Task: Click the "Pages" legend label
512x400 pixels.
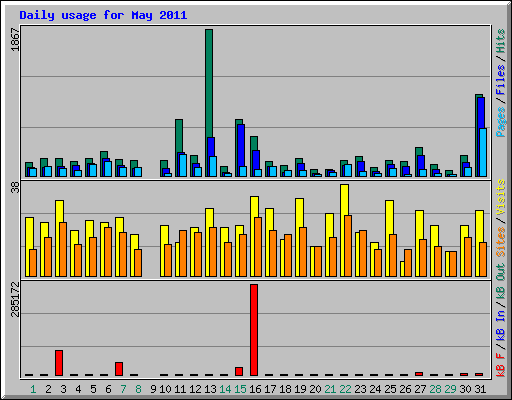Action: coord(500,122)
